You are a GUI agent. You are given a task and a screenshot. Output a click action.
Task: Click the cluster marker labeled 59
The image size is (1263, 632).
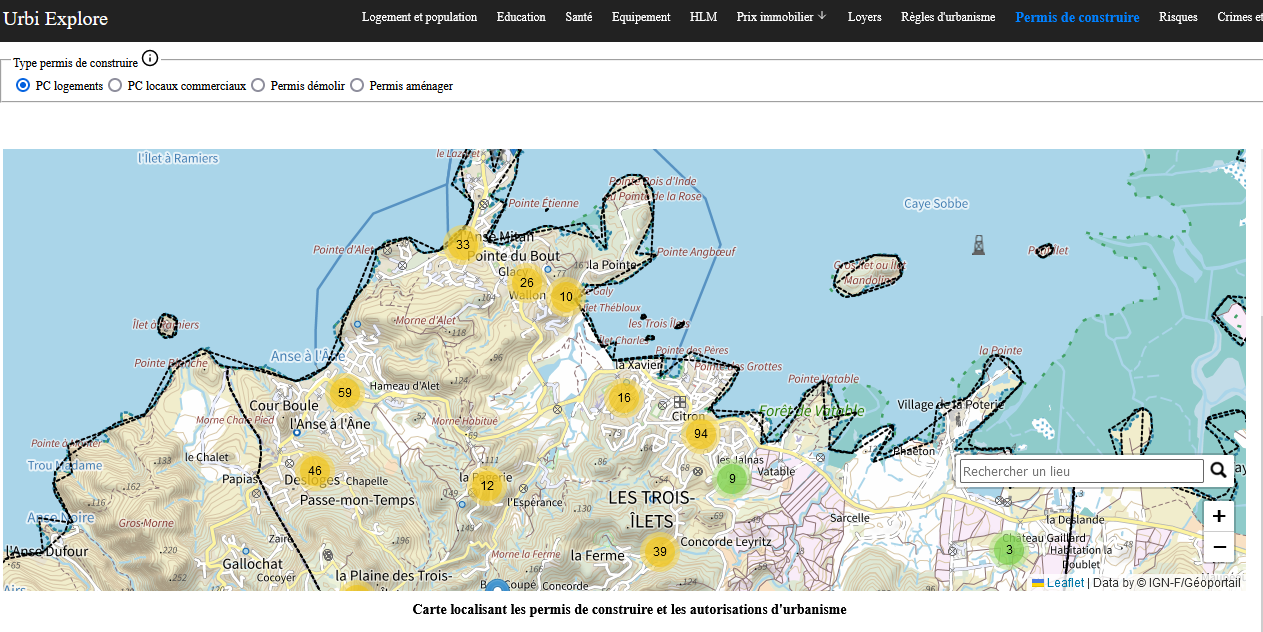click(345, 393)
